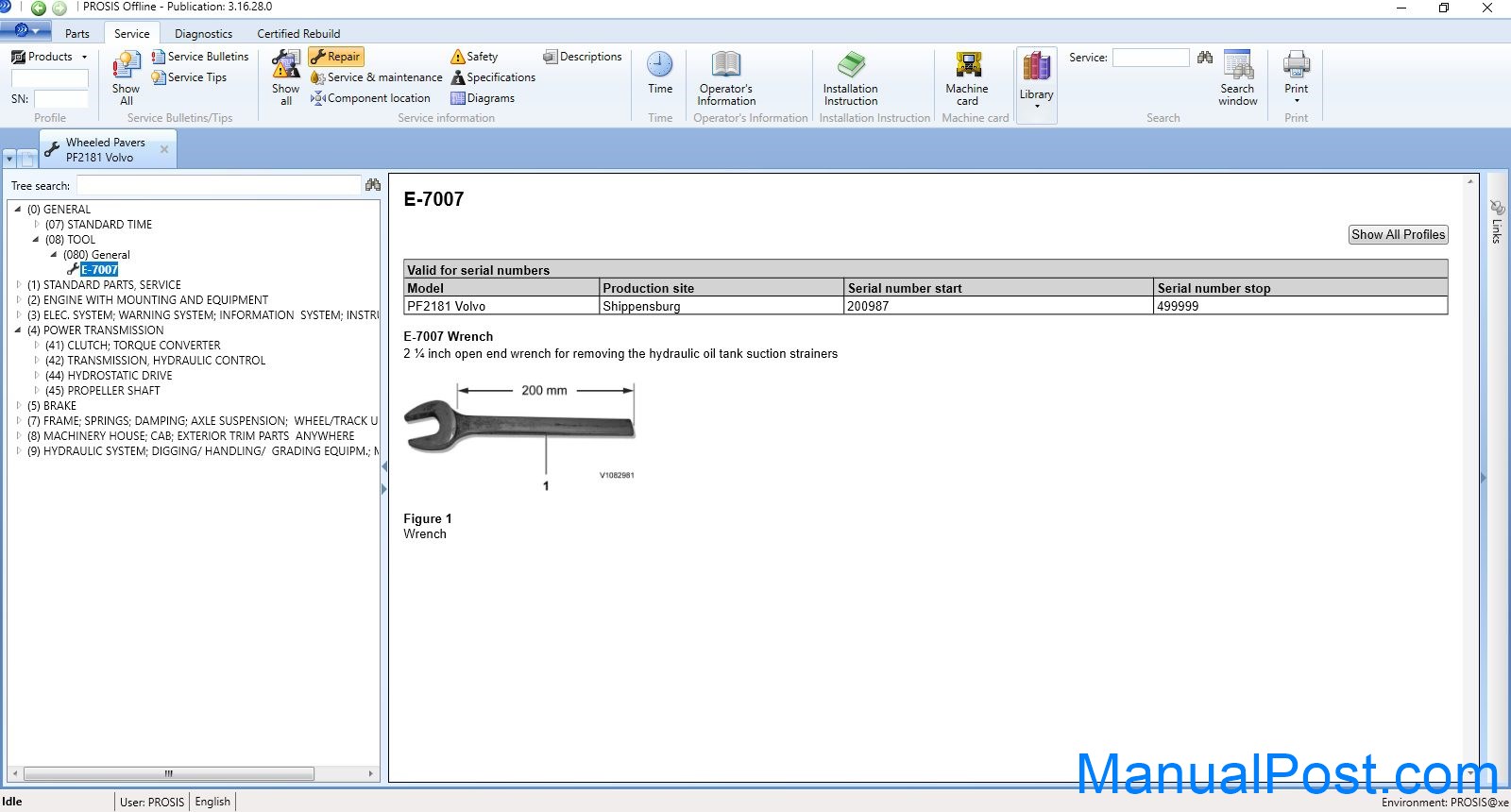The image size is (1511, 812).
Task: Click the Show All Profiles button
Action: (1398, 234)
